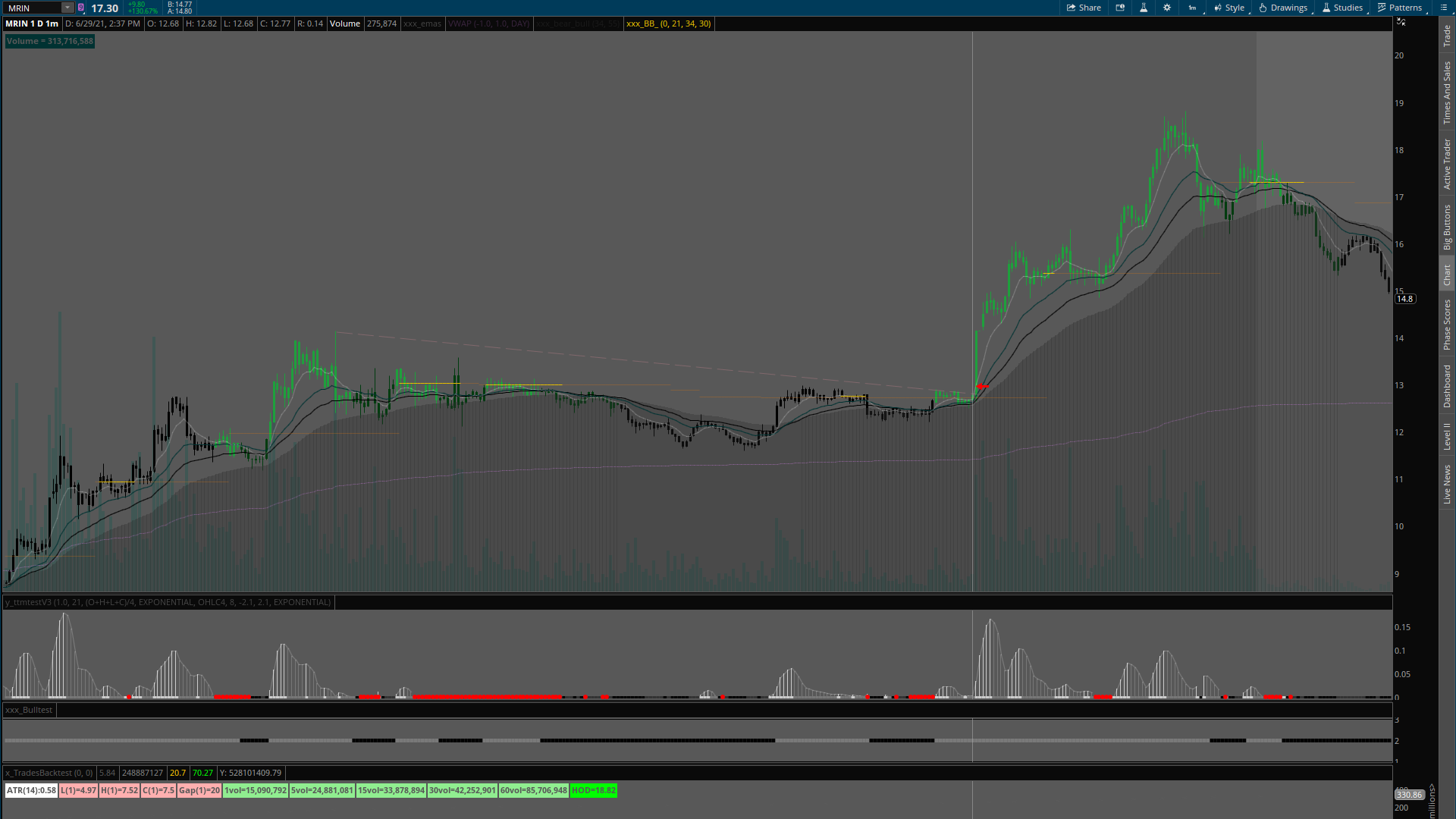
Task: Open the Edit Studies flask icon
Action: point(1144,8)
